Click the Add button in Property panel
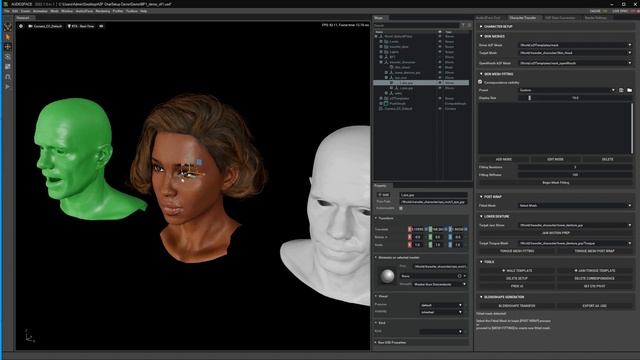 (384, 195)
